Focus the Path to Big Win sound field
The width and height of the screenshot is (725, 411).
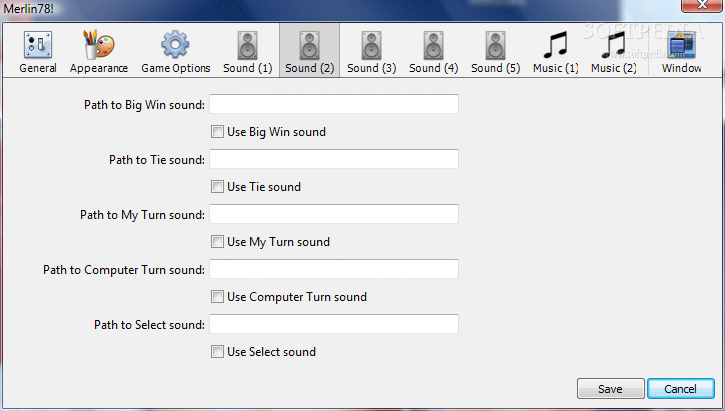[x=334, y=104]
